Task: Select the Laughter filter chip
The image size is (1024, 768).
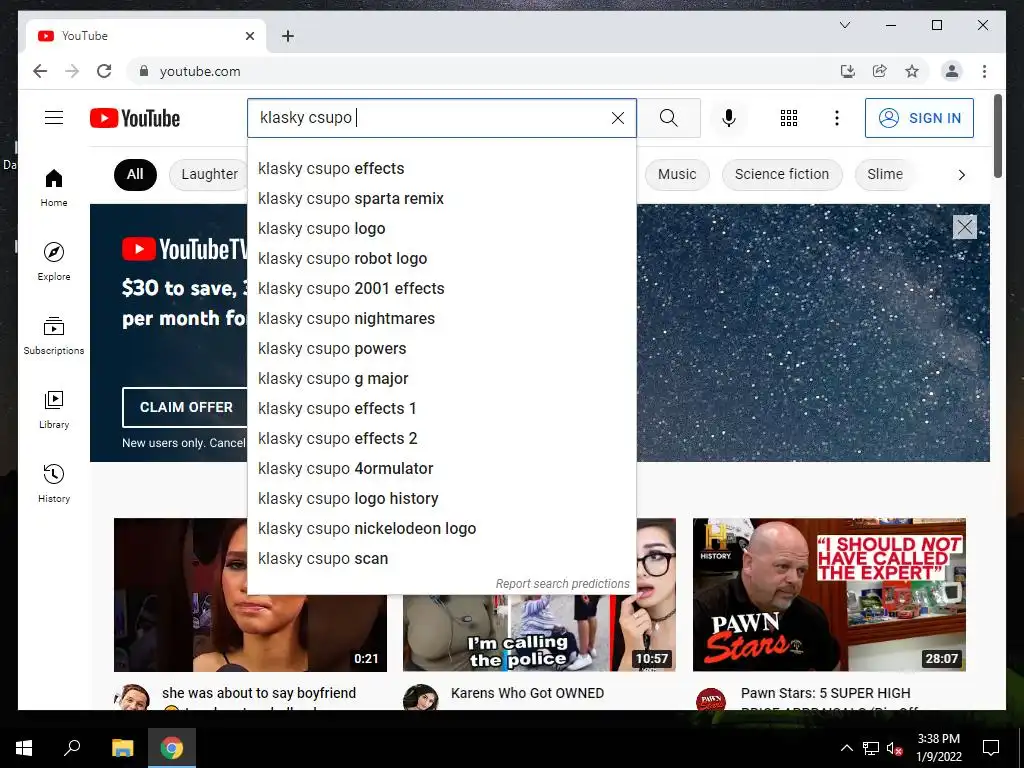Action: coord(208,174)
